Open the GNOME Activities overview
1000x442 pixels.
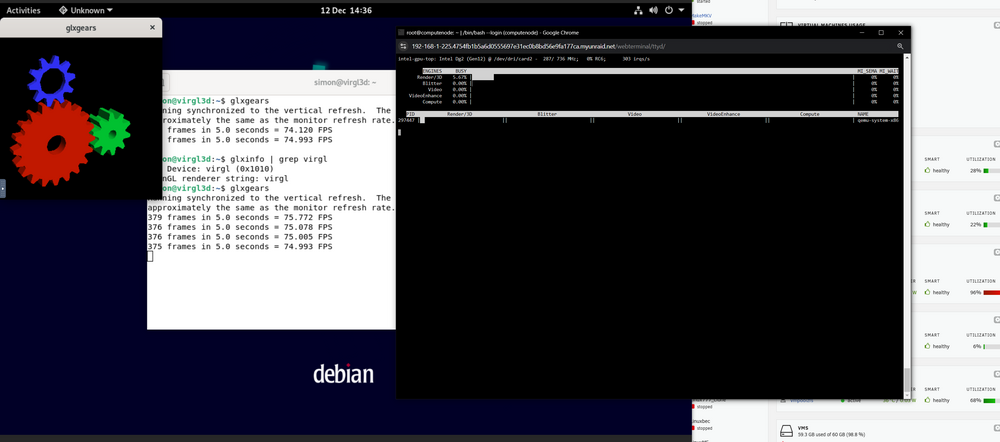coord(23,10)
